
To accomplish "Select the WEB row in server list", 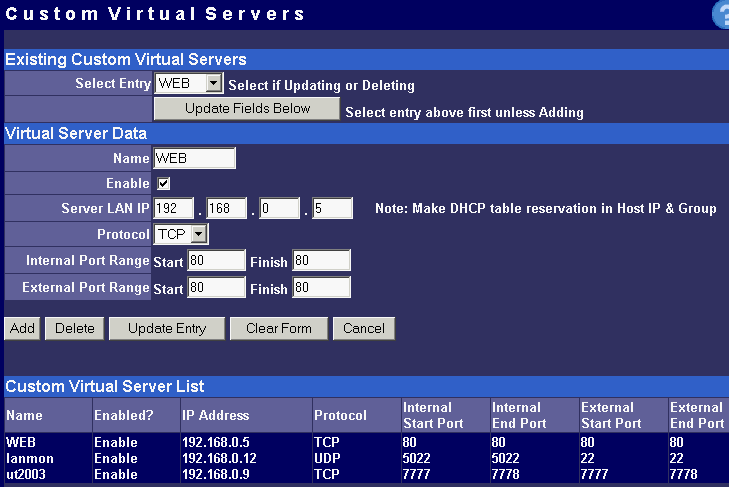I will (x=21, y=441).
